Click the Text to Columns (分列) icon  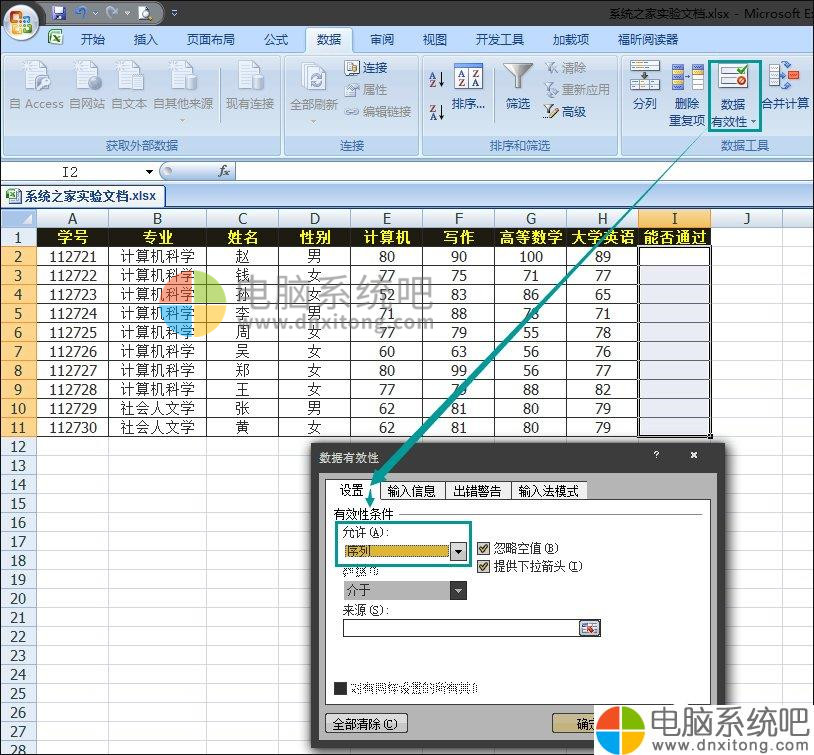[x=645, y=81]
